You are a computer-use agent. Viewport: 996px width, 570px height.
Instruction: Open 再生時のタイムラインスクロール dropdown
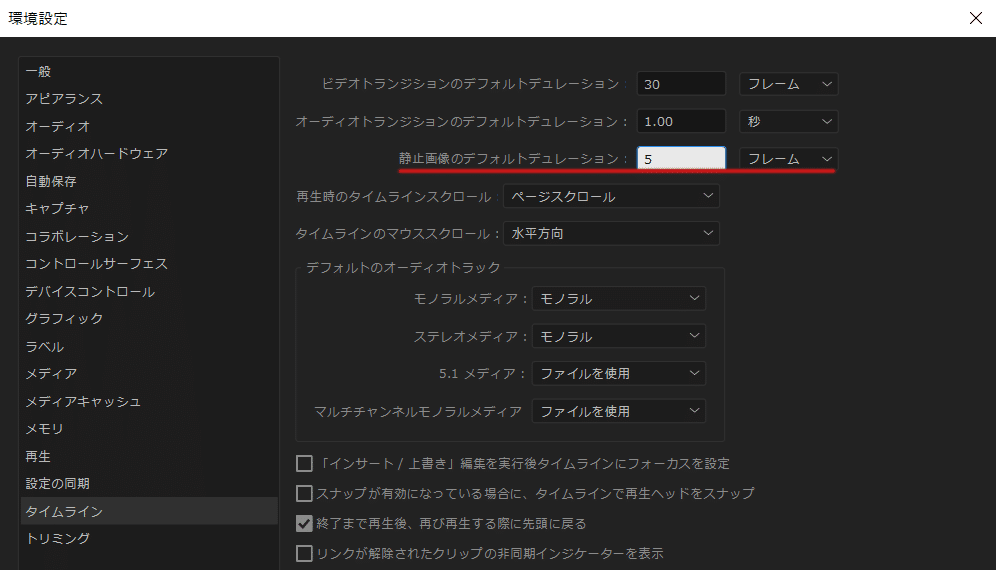611,196
